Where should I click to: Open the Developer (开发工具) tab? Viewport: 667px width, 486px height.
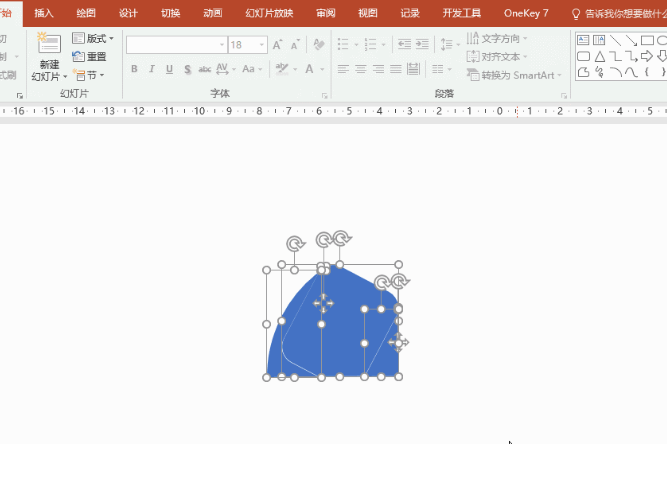pyautogui.click(x=462, y=13)
